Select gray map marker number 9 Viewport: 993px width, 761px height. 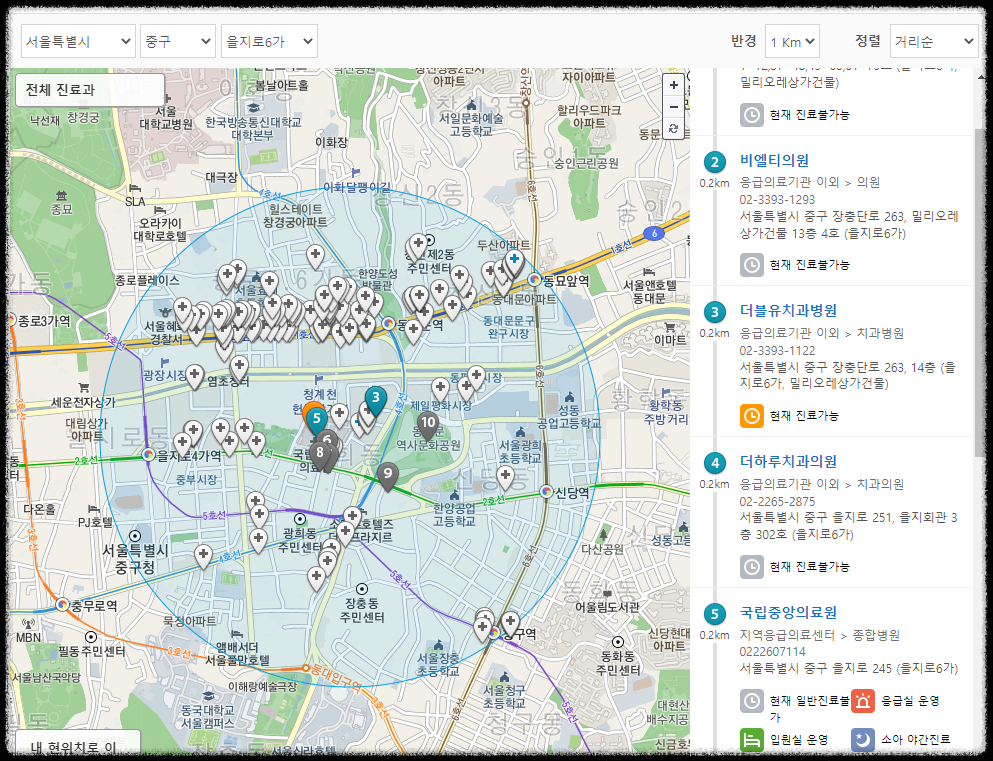[388, 475]
